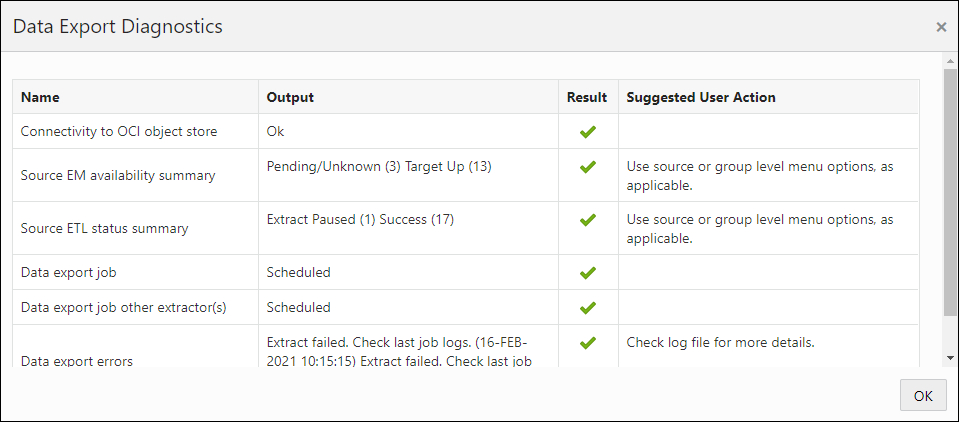Select the Source EM availability summary row

[x=118, y=175]
